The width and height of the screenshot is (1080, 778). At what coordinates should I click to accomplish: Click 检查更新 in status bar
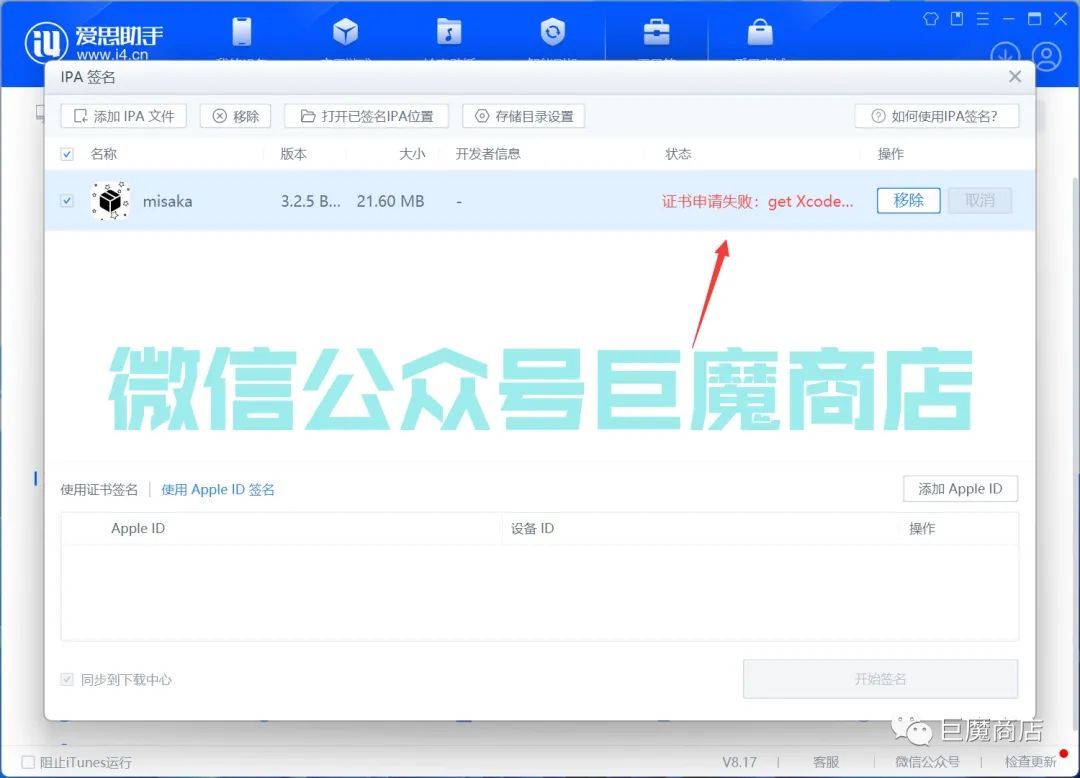[x=1030, y=762]
